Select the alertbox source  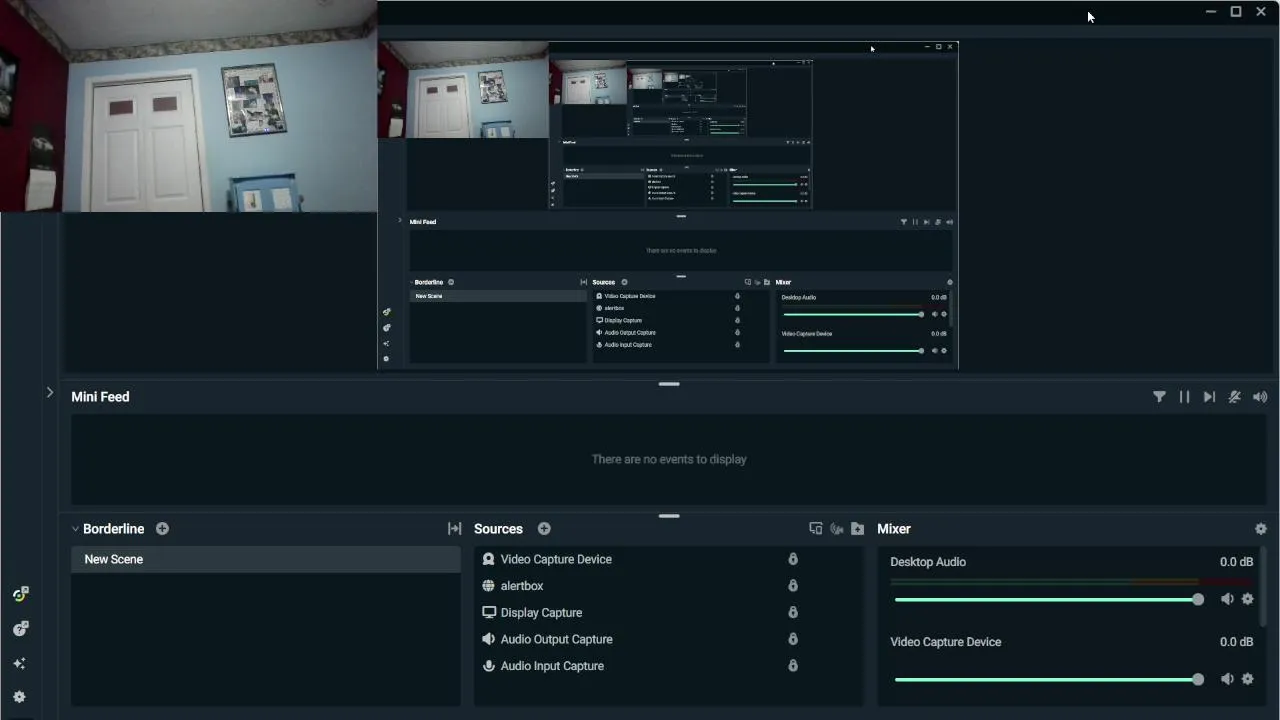668,586
